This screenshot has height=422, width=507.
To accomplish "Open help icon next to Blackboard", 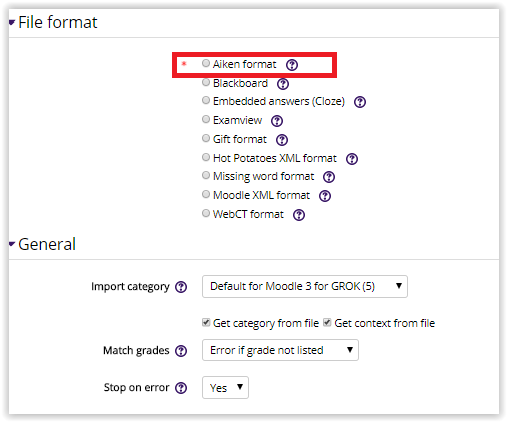I will [283, 84].
